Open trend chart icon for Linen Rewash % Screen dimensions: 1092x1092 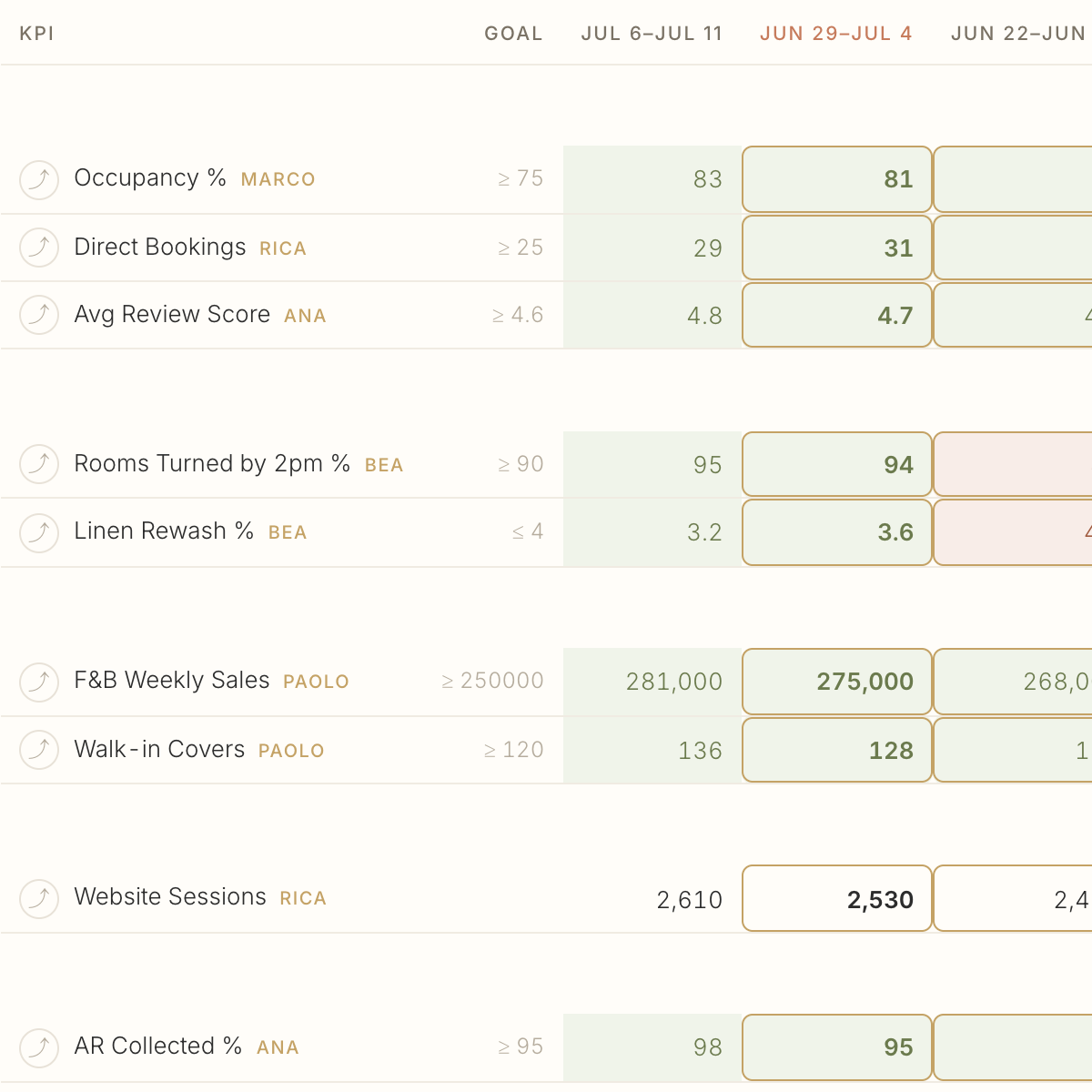[39, 531]
